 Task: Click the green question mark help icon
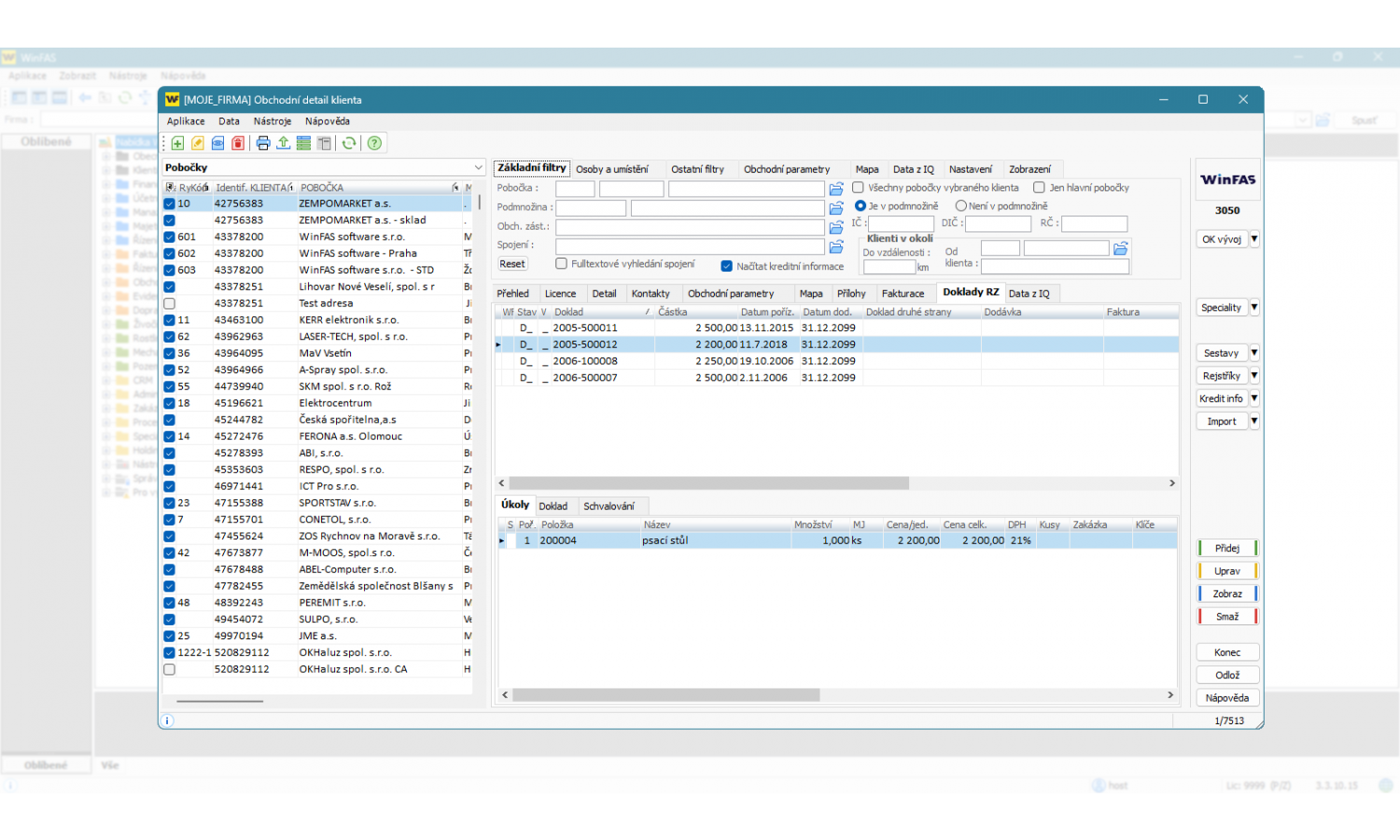[374, 143]
